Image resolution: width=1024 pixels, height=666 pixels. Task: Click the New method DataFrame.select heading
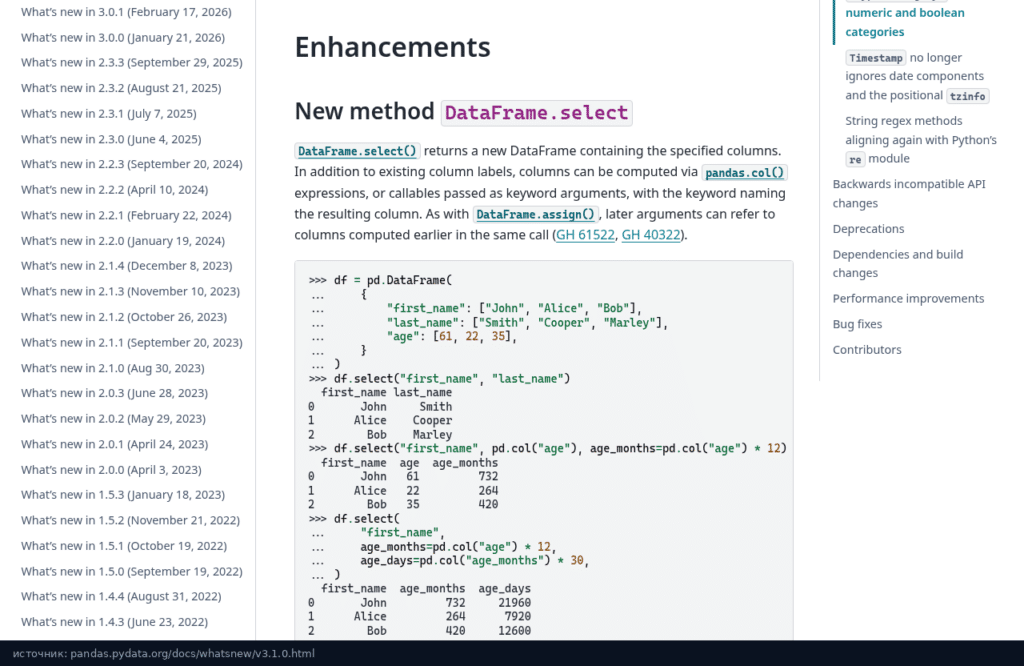click(463, 112)
